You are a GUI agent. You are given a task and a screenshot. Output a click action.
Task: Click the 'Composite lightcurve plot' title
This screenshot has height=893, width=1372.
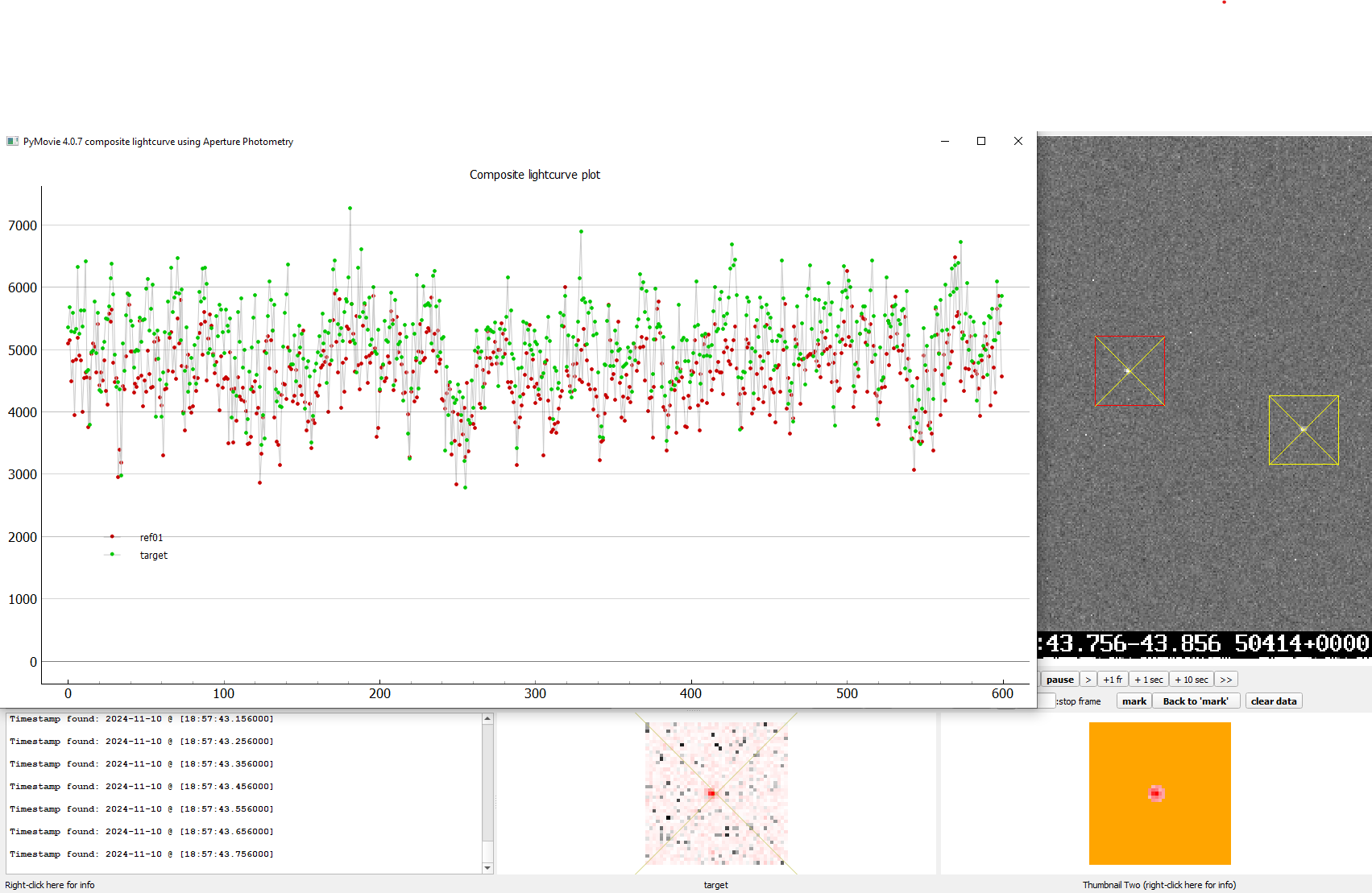(535, 175)
